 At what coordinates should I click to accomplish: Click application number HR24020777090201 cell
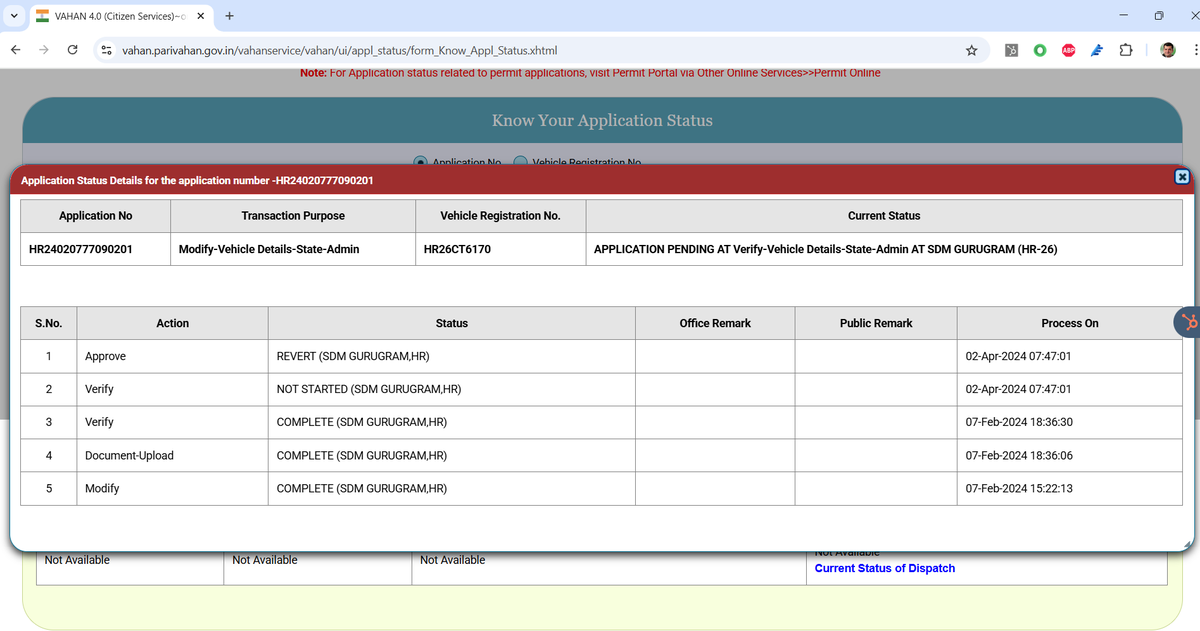[96, 249]
